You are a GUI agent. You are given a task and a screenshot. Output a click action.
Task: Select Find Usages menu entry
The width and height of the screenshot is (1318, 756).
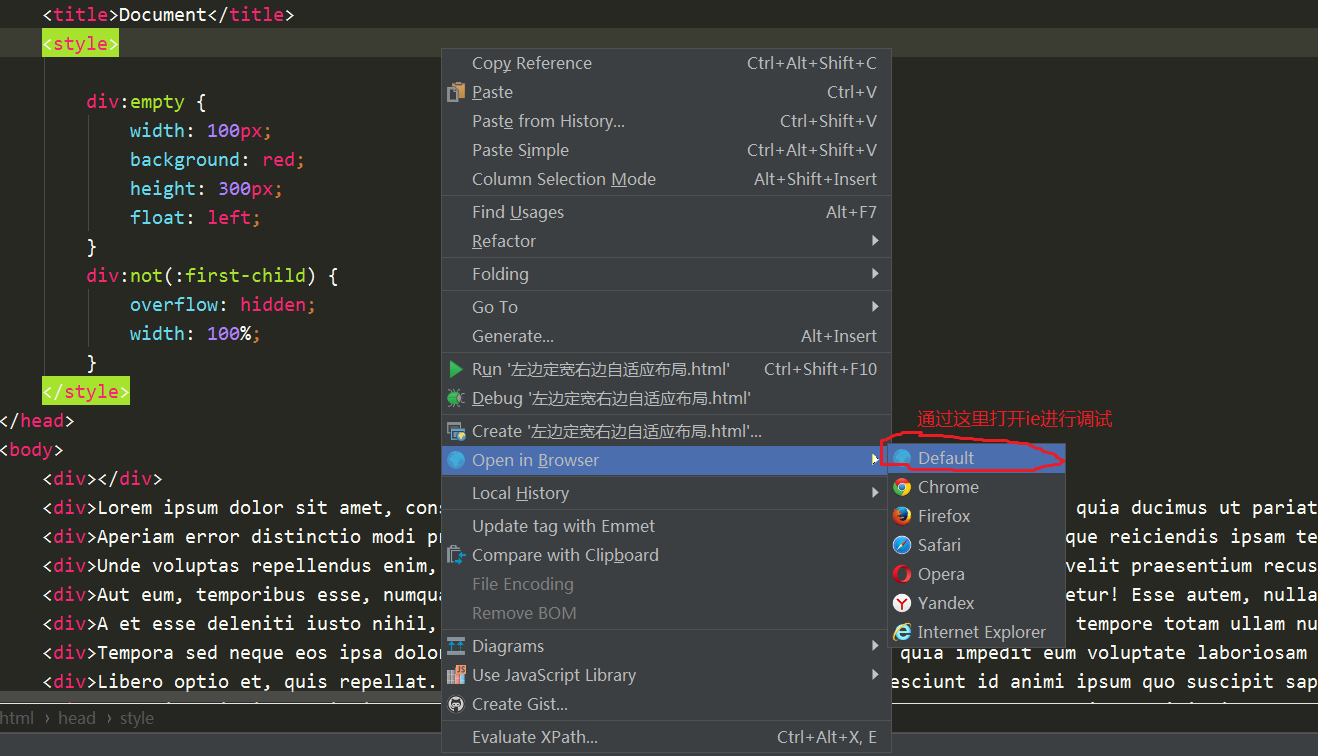coord(666,212)
